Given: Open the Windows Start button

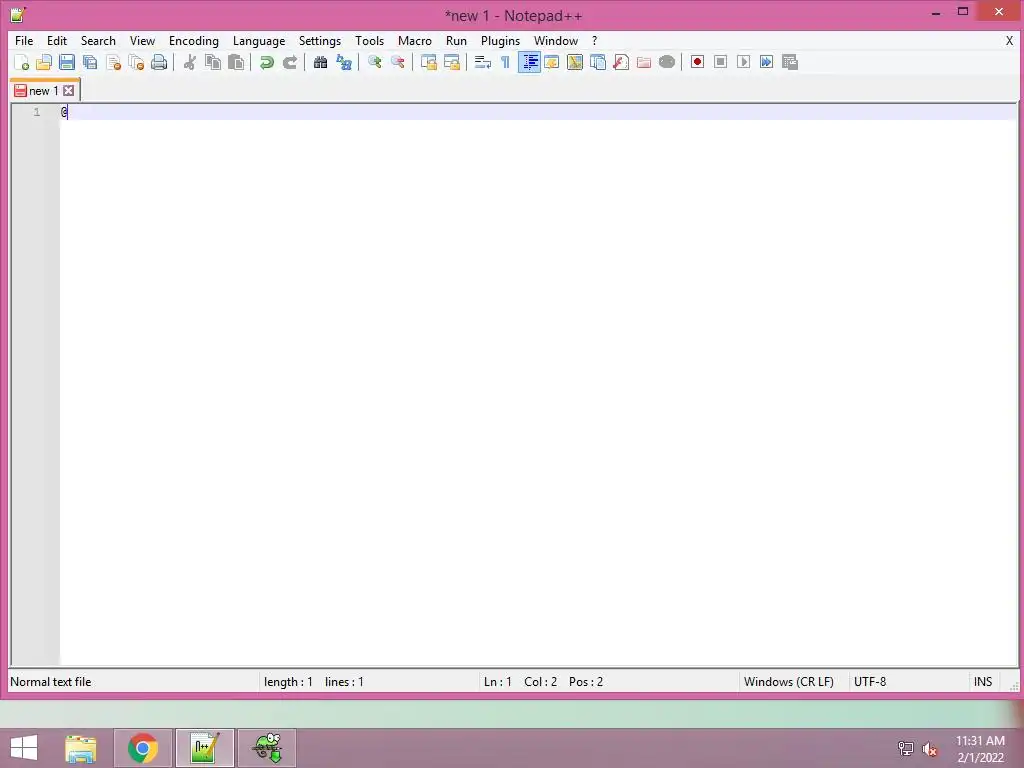Looking at the screenshot, I should (x=24, y=748).
